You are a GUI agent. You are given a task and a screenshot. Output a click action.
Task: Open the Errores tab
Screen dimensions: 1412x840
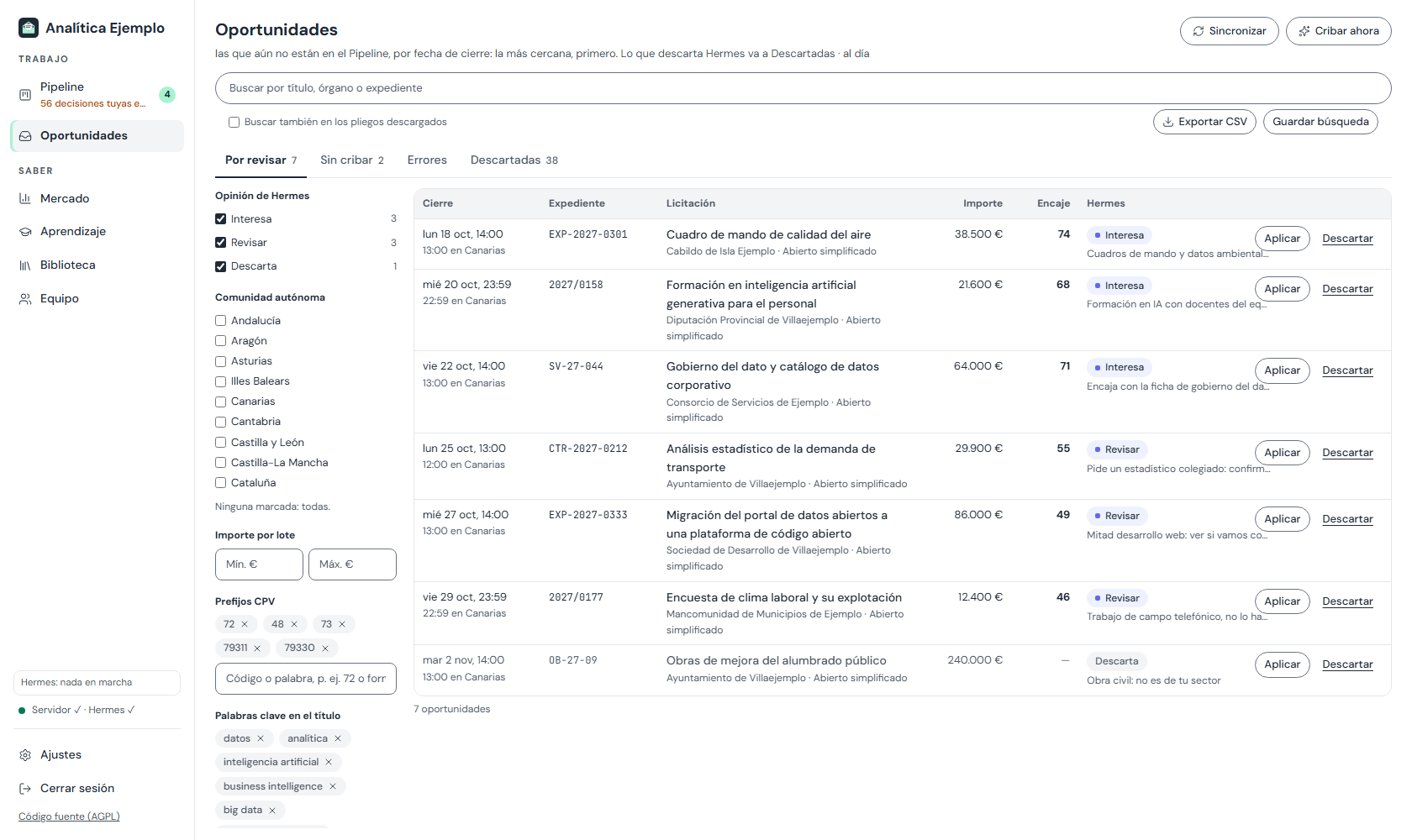[x=427, y=160]
